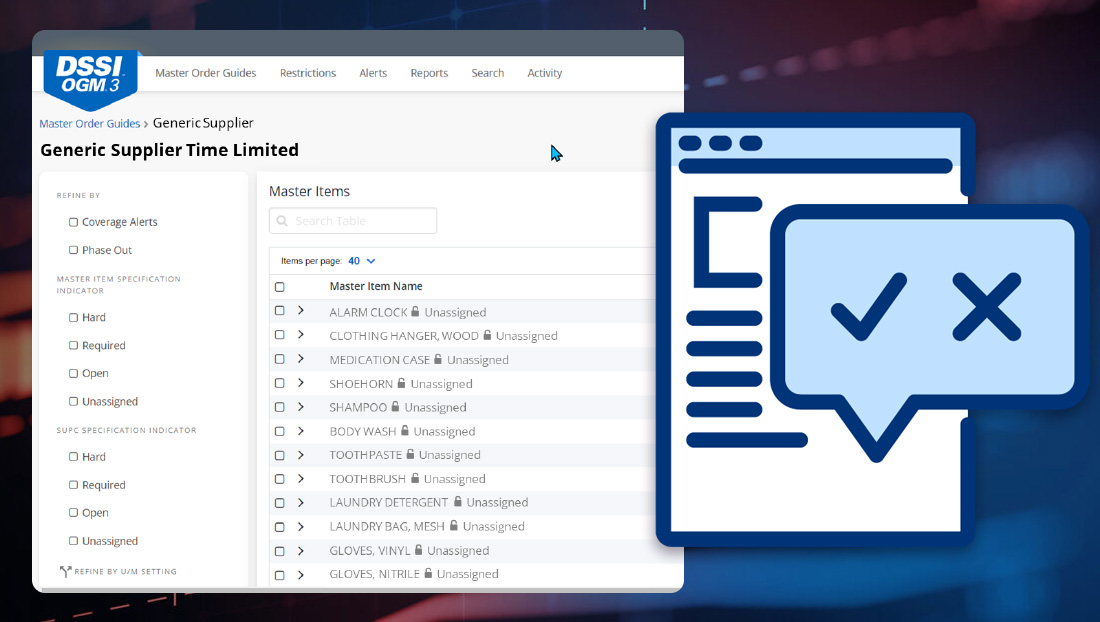Screen dimensions: 1100x622
Task: Select the MEDICATION CASE row checkbox
Action: [280, 359]
